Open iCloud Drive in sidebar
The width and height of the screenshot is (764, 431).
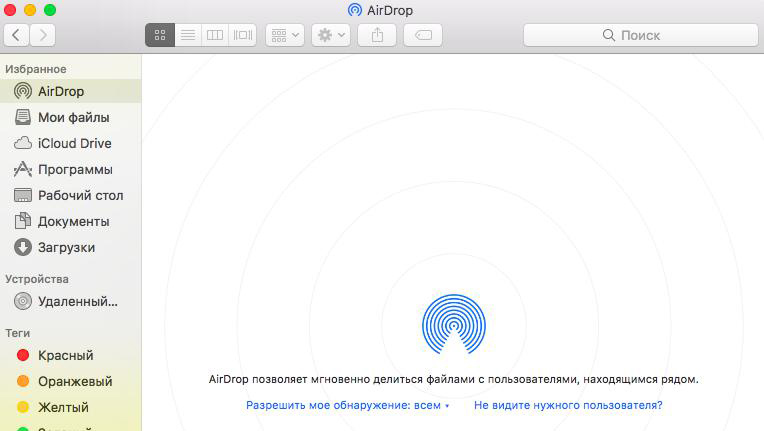point(71,143)
